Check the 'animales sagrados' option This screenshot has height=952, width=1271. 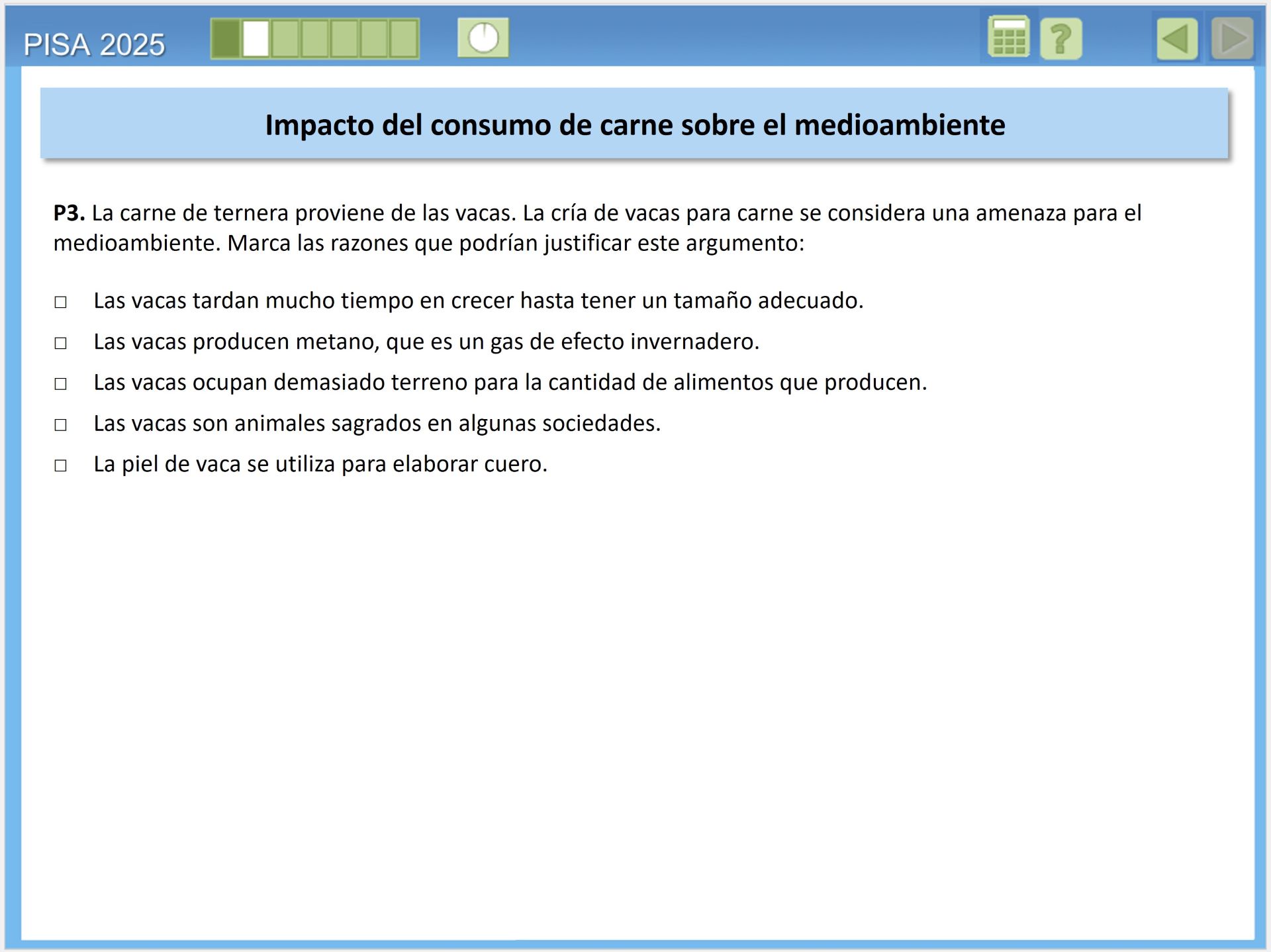pos(60,425)
